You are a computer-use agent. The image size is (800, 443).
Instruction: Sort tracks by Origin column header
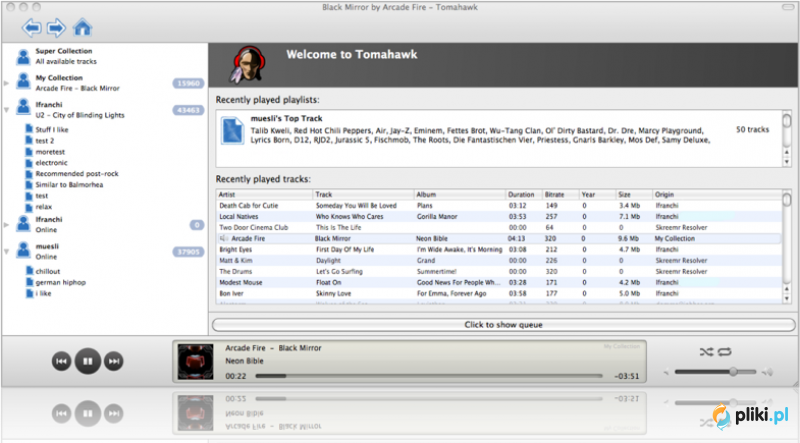(x=716, y=194)
